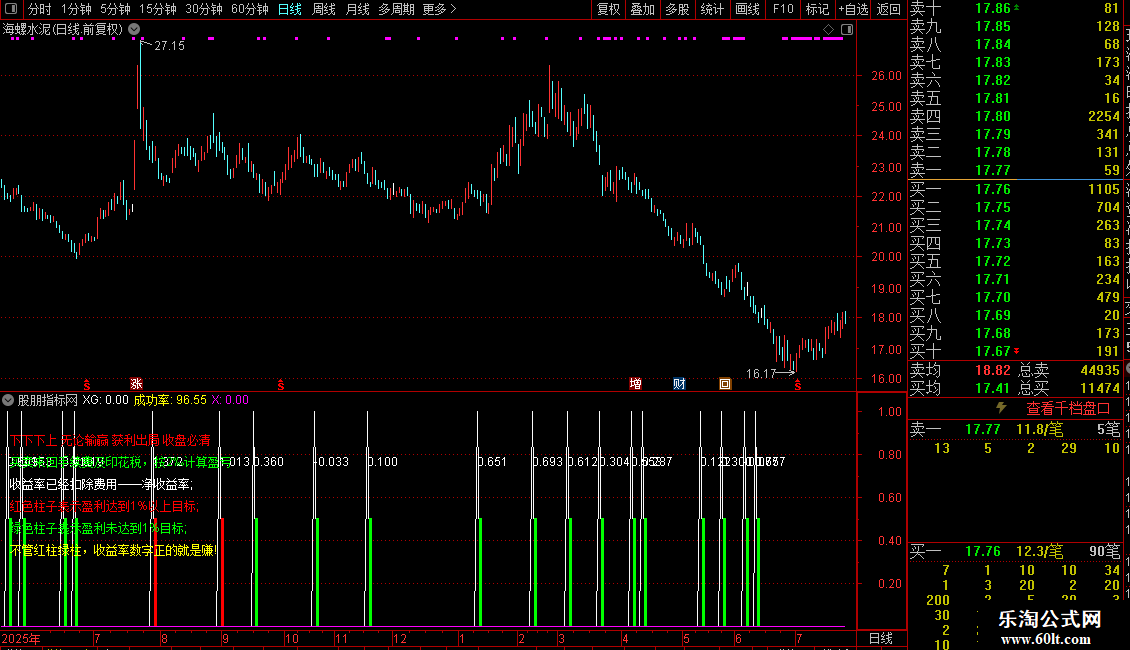
Task: Select the 15分钟 period tab
Action: tap(158, 9)
